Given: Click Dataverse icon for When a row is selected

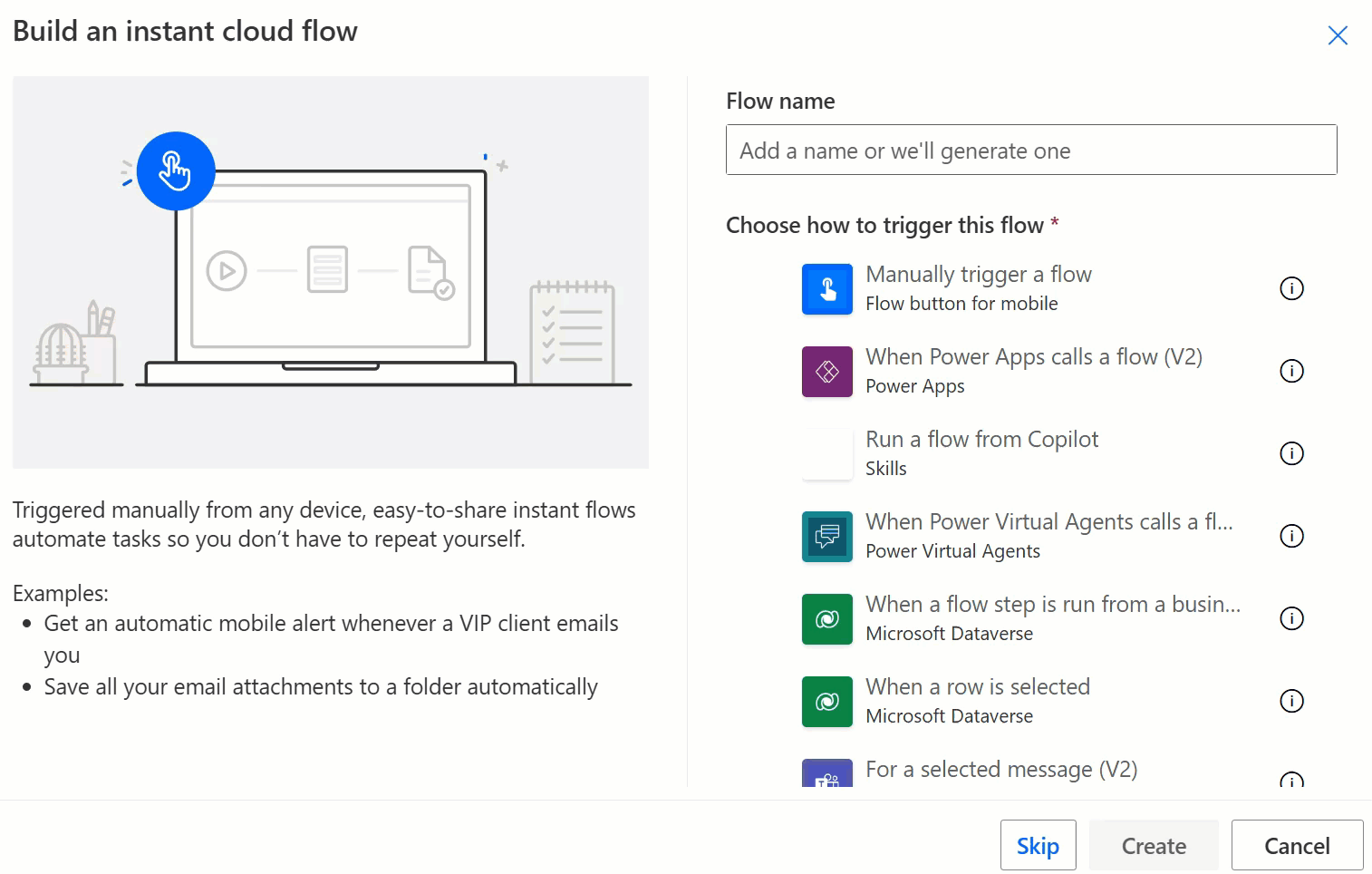Looking at the screenshot, I should [826, 702].
